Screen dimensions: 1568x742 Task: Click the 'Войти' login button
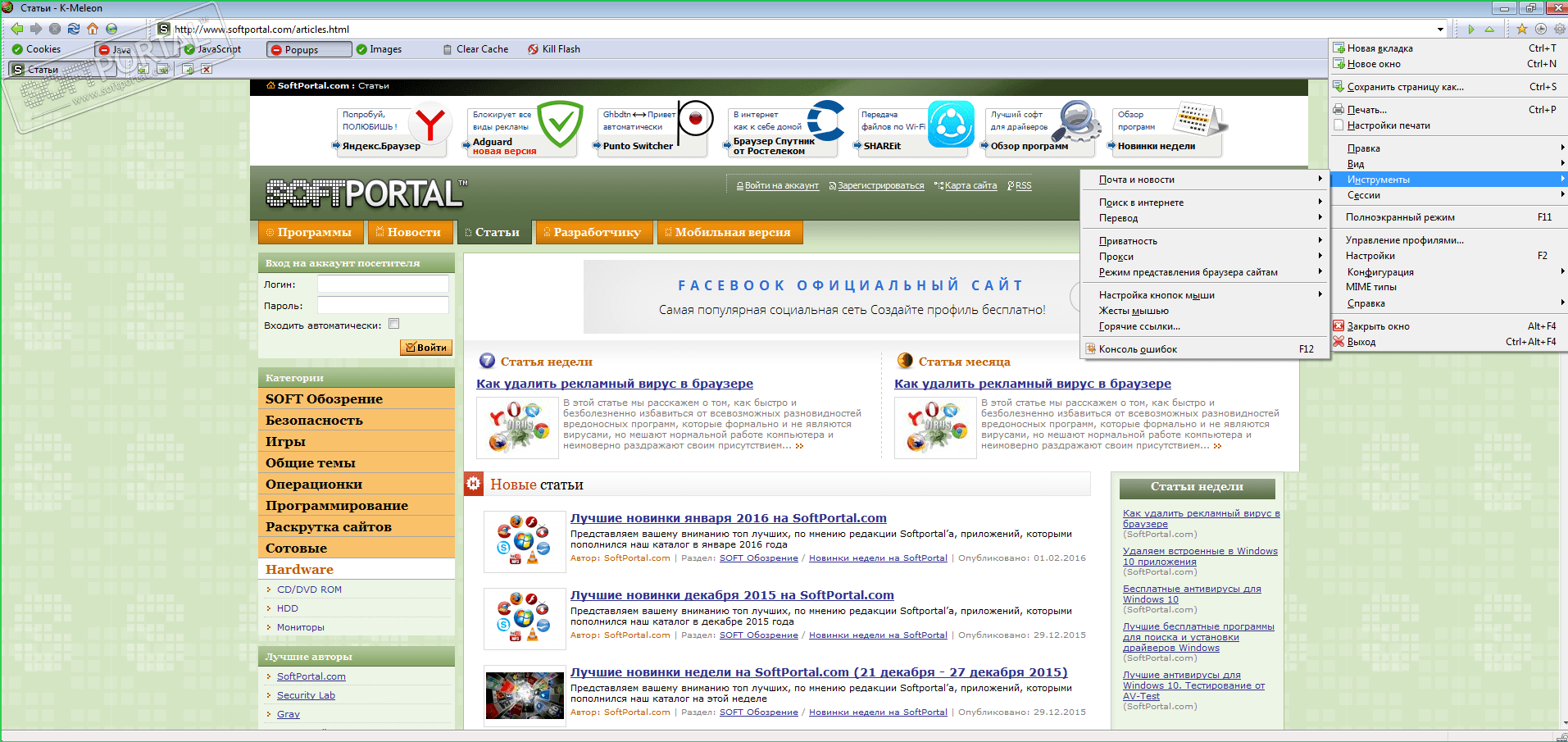[x=426, y=348]
